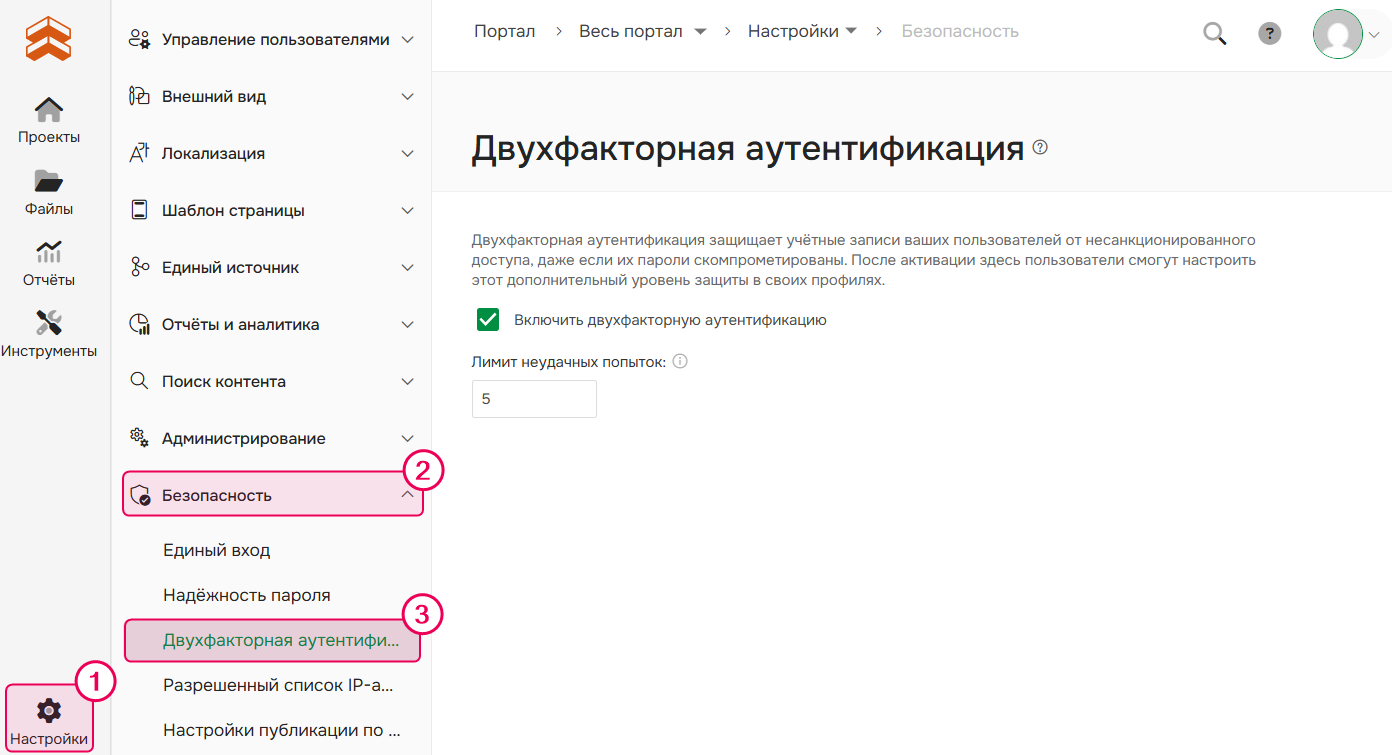Select the Файлы icon in the sidebar
1392x755 pixels.
coord(48,186)
